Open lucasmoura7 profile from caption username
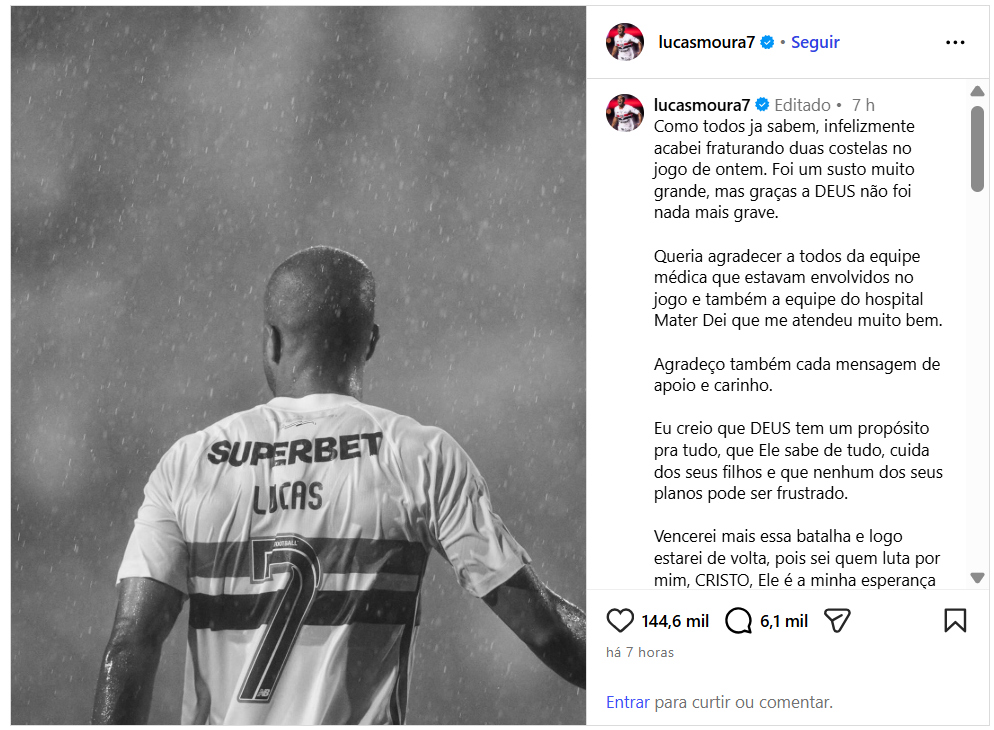This screenshot has width=994, height=730. click(x=702, y=105)
